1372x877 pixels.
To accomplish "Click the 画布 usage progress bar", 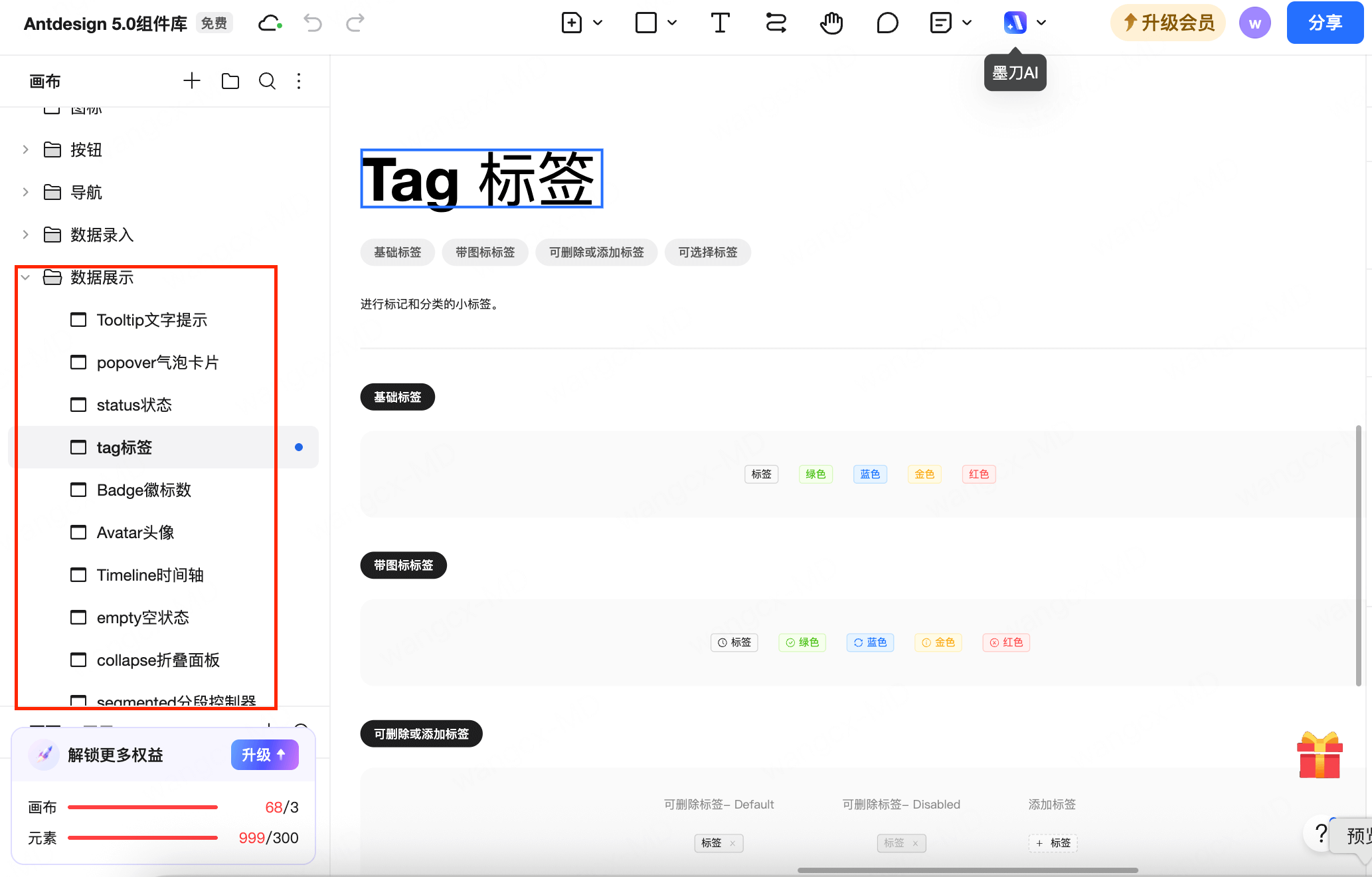I will (141, 807).
